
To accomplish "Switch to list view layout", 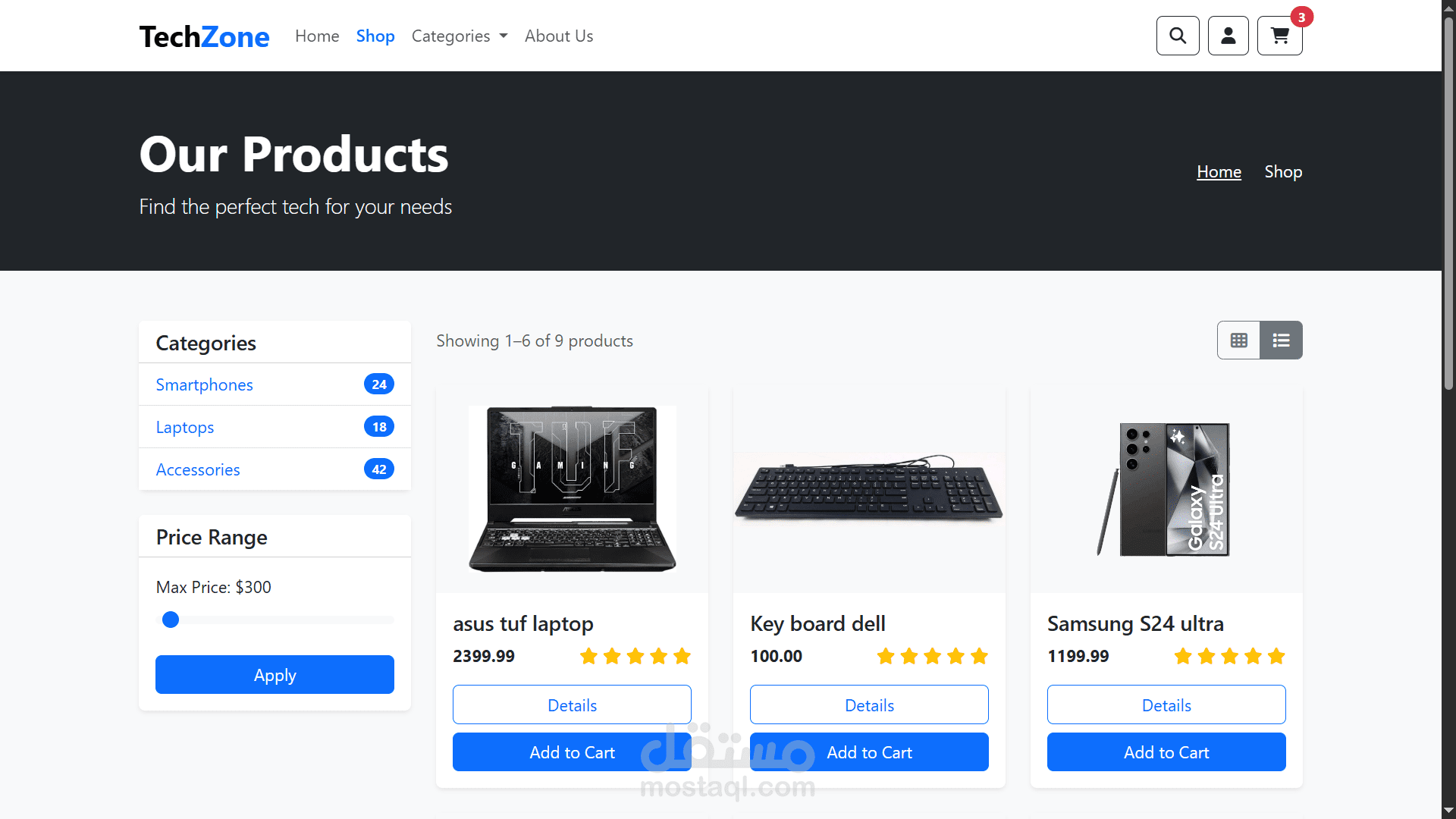I will click(1282, 340).
